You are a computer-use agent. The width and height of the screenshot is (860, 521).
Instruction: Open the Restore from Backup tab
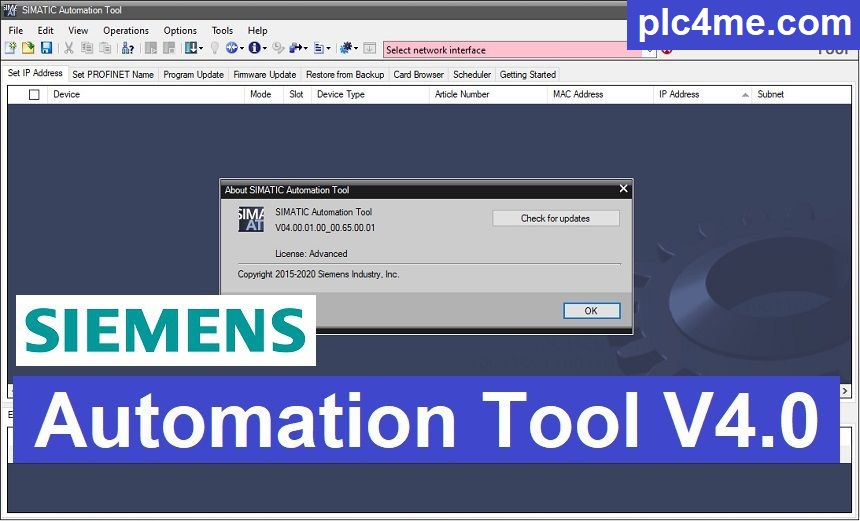(344, 74)
